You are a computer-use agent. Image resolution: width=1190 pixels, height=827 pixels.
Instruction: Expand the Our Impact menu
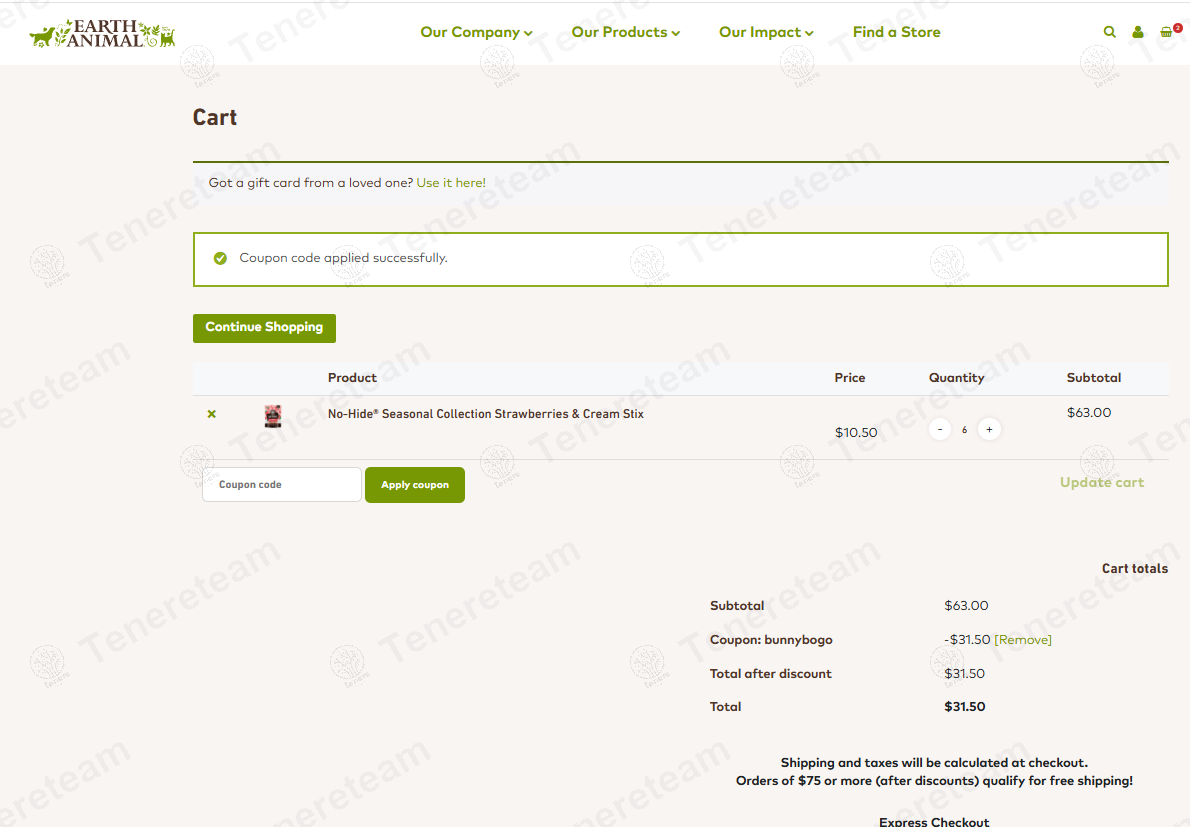[766, 32]
